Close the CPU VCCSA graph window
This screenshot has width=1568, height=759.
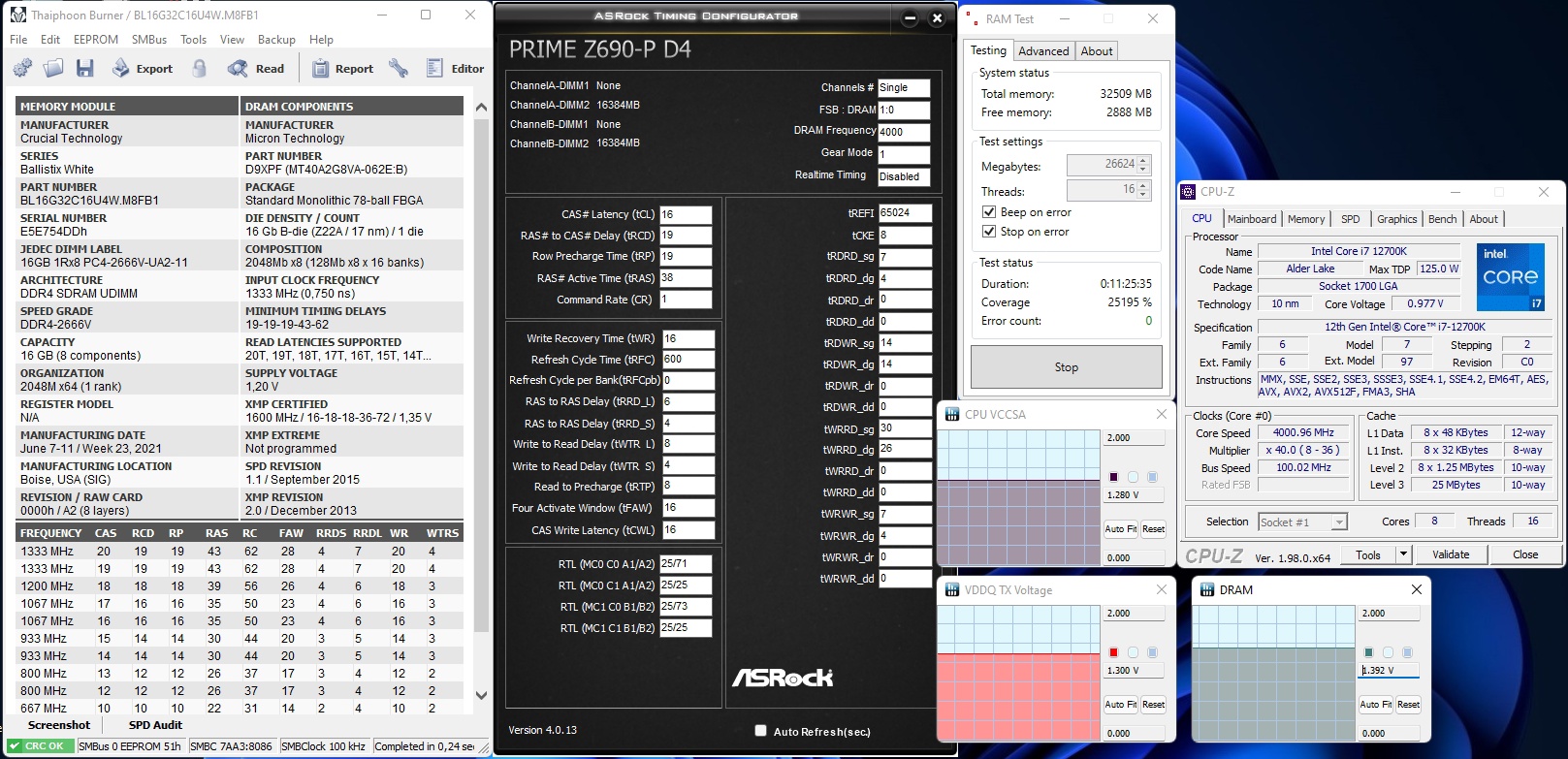1162,414
